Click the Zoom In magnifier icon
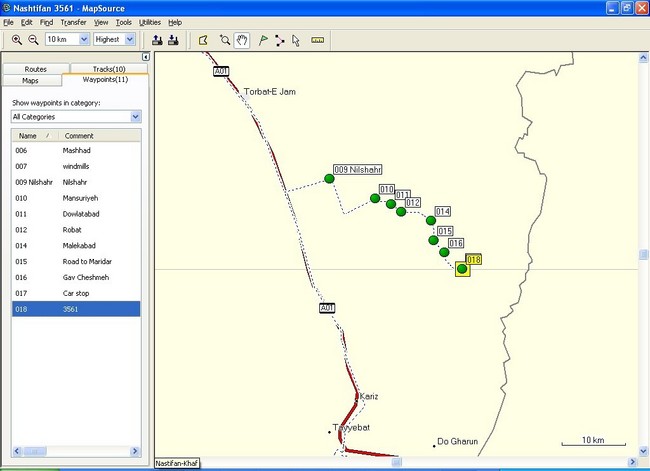650x471 pixels. coord(17,40)
